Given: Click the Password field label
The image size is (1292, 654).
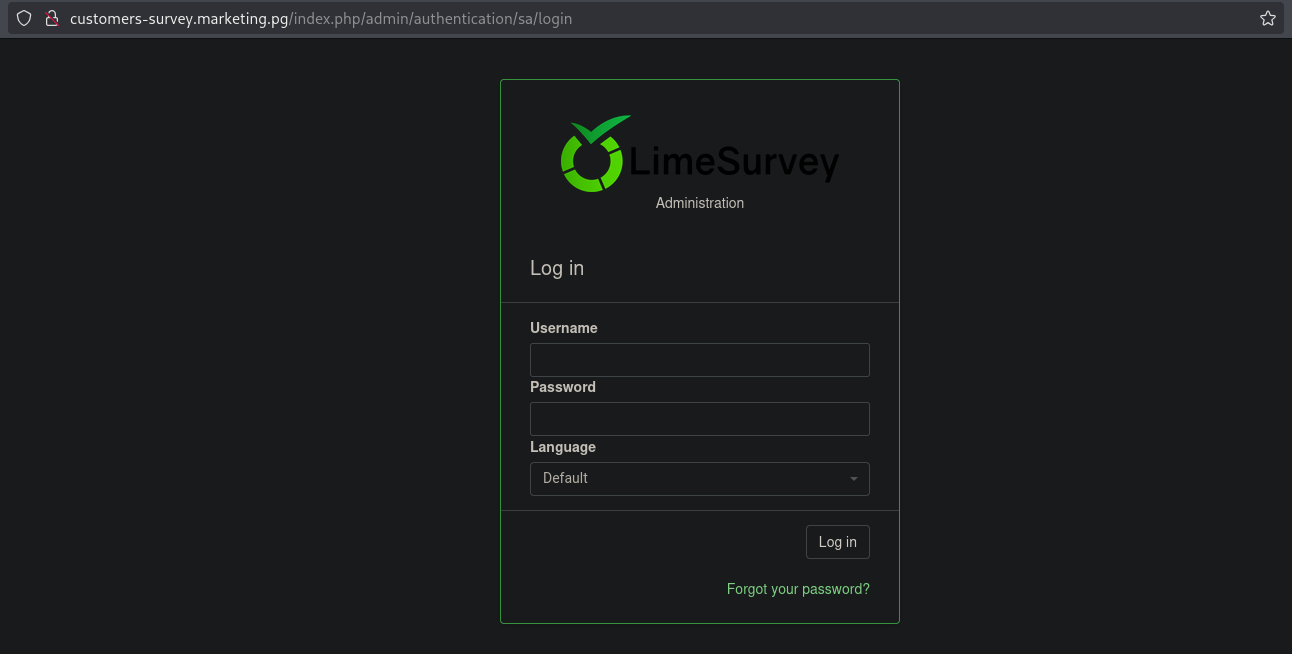Looking at the screenshot, I should pyautogui.click(x=562, y=387).
